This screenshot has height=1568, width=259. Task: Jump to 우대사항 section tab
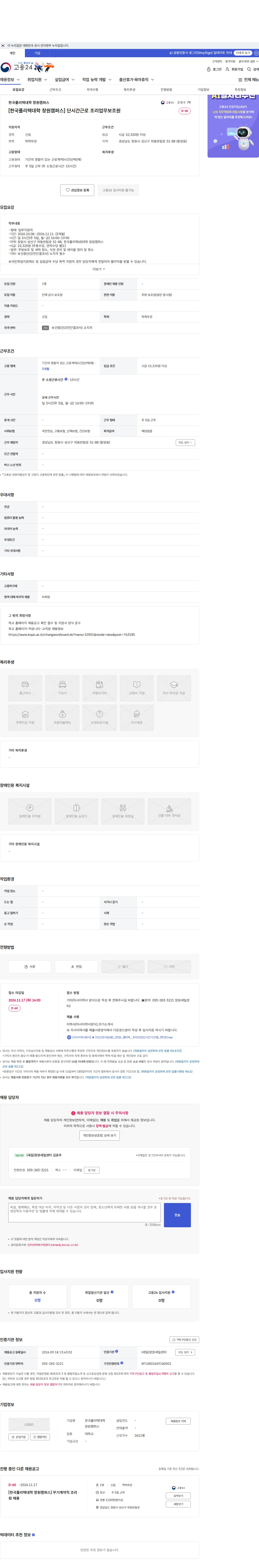coord(93,89)
